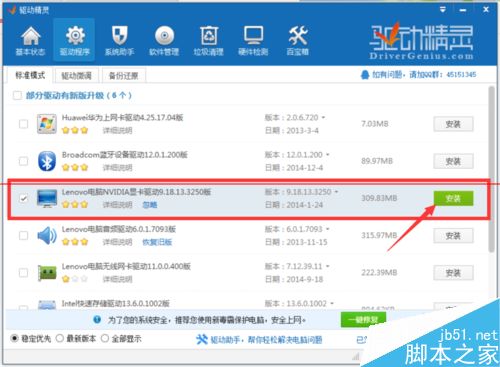Click the Broadcom Bluetooth icon

click(47, 161)
